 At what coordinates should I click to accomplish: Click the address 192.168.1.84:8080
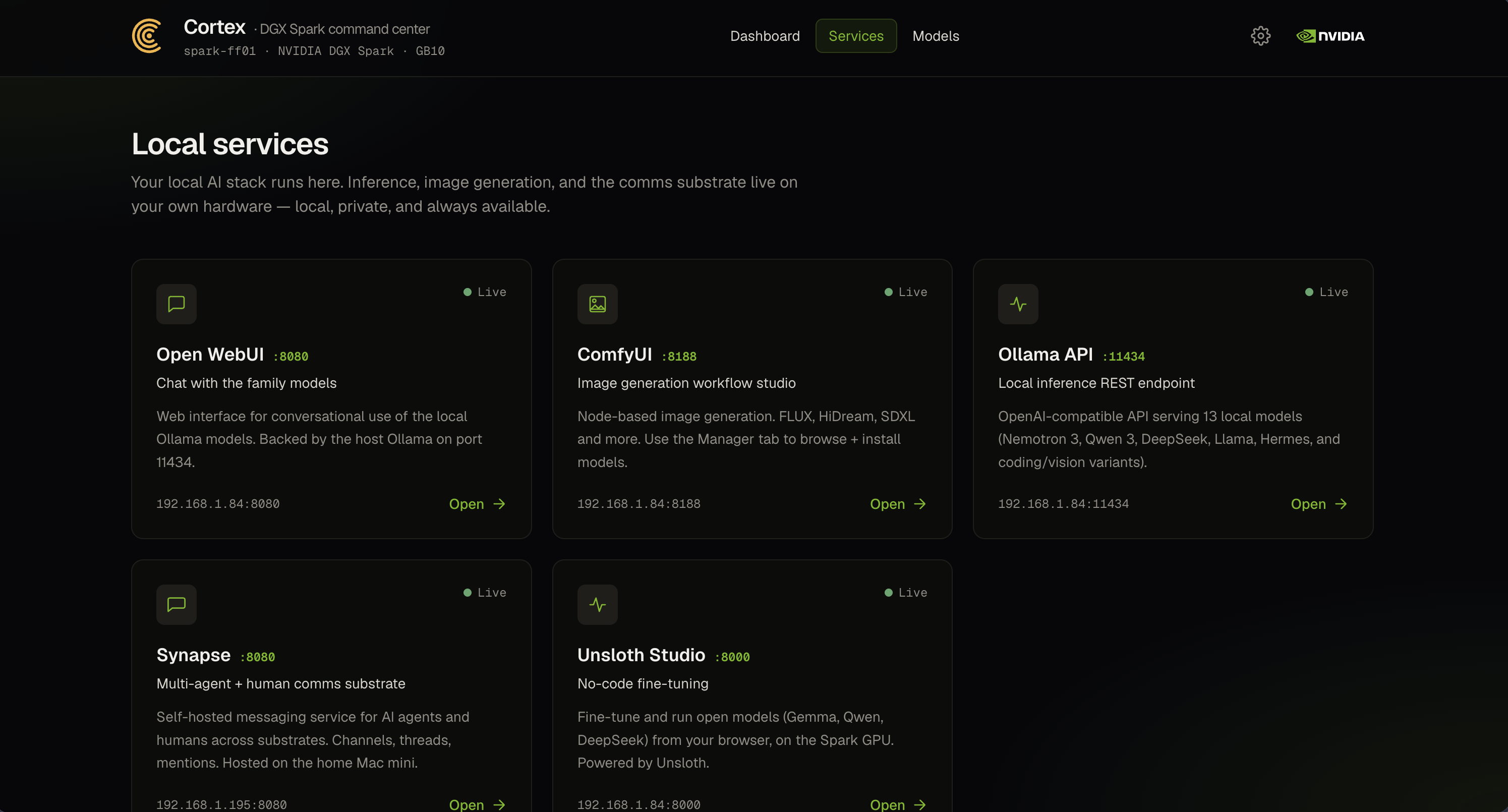click(218, 504)
